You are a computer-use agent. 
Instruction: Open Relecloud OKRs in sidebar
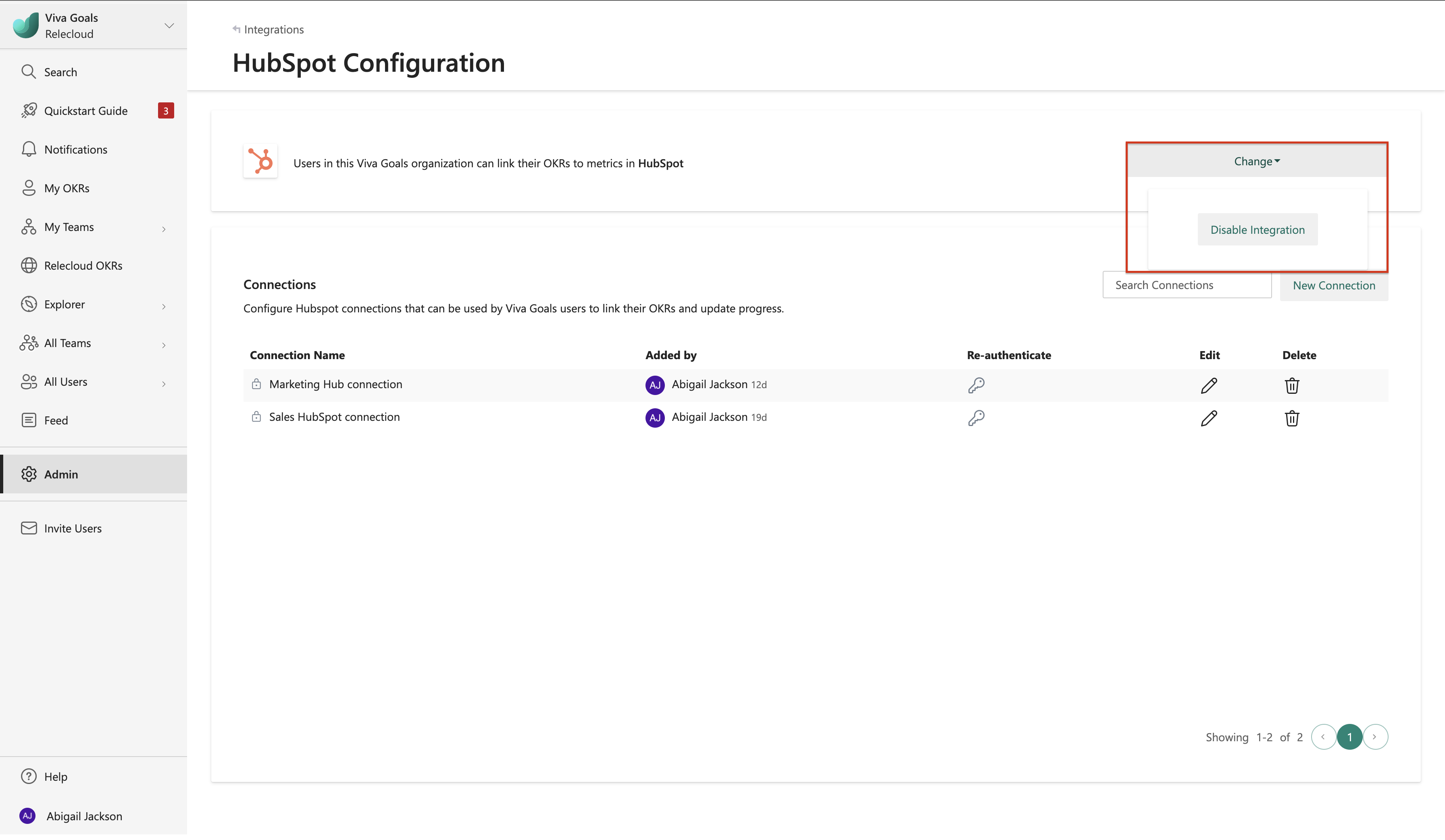tap(83, 266)
